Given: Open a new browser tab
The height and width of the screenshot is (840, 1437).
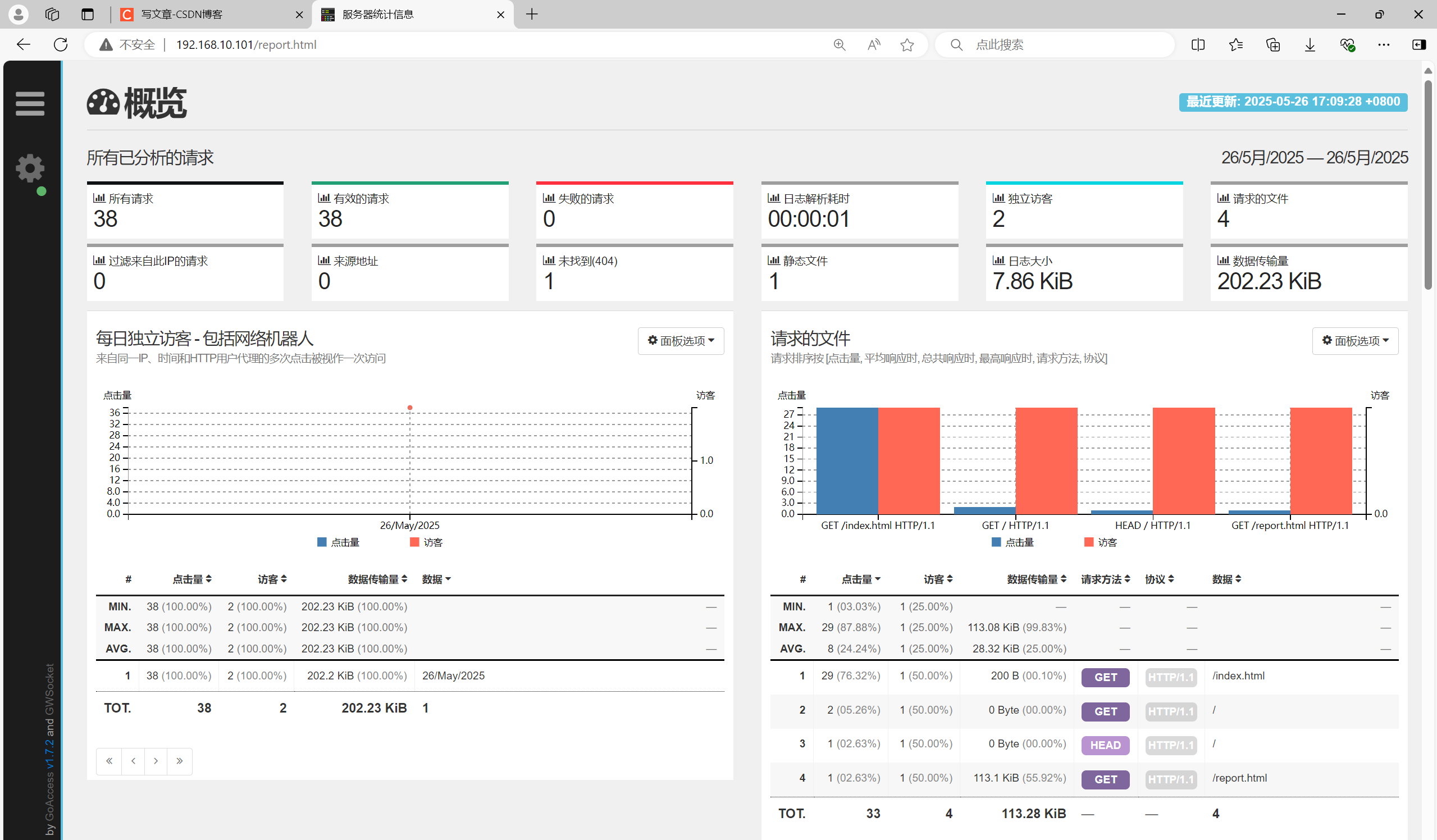Looking at the screenshot, I should click(531, 14).
